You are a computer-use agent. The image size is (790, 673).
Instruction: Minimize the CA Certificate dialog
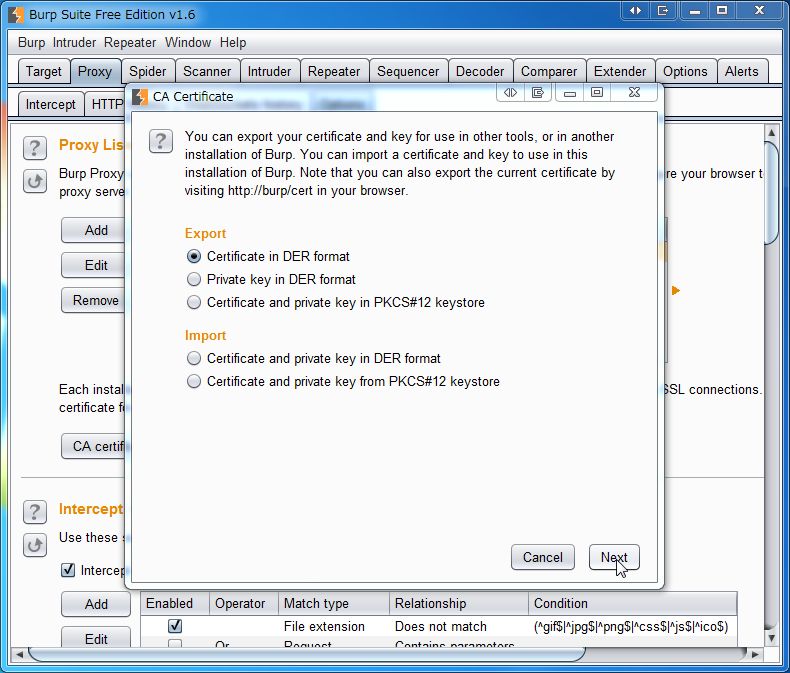pyautogui.click(x=570, y=93)
